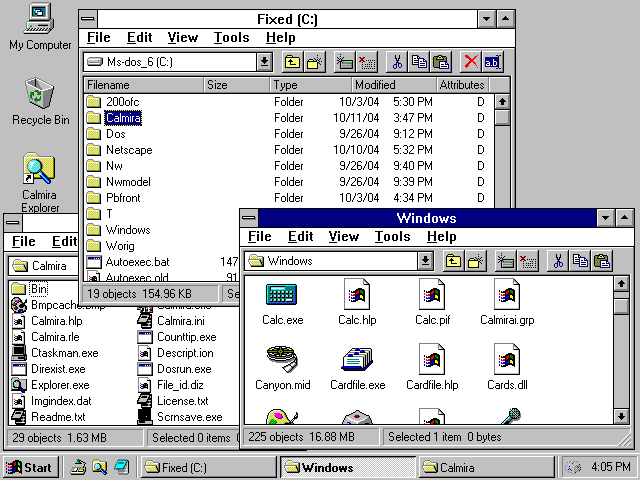The width and height of the screenshot is (640, 480).
Task: Create new folder in Fixed (C:) toolbar
Action: point(315,62)
